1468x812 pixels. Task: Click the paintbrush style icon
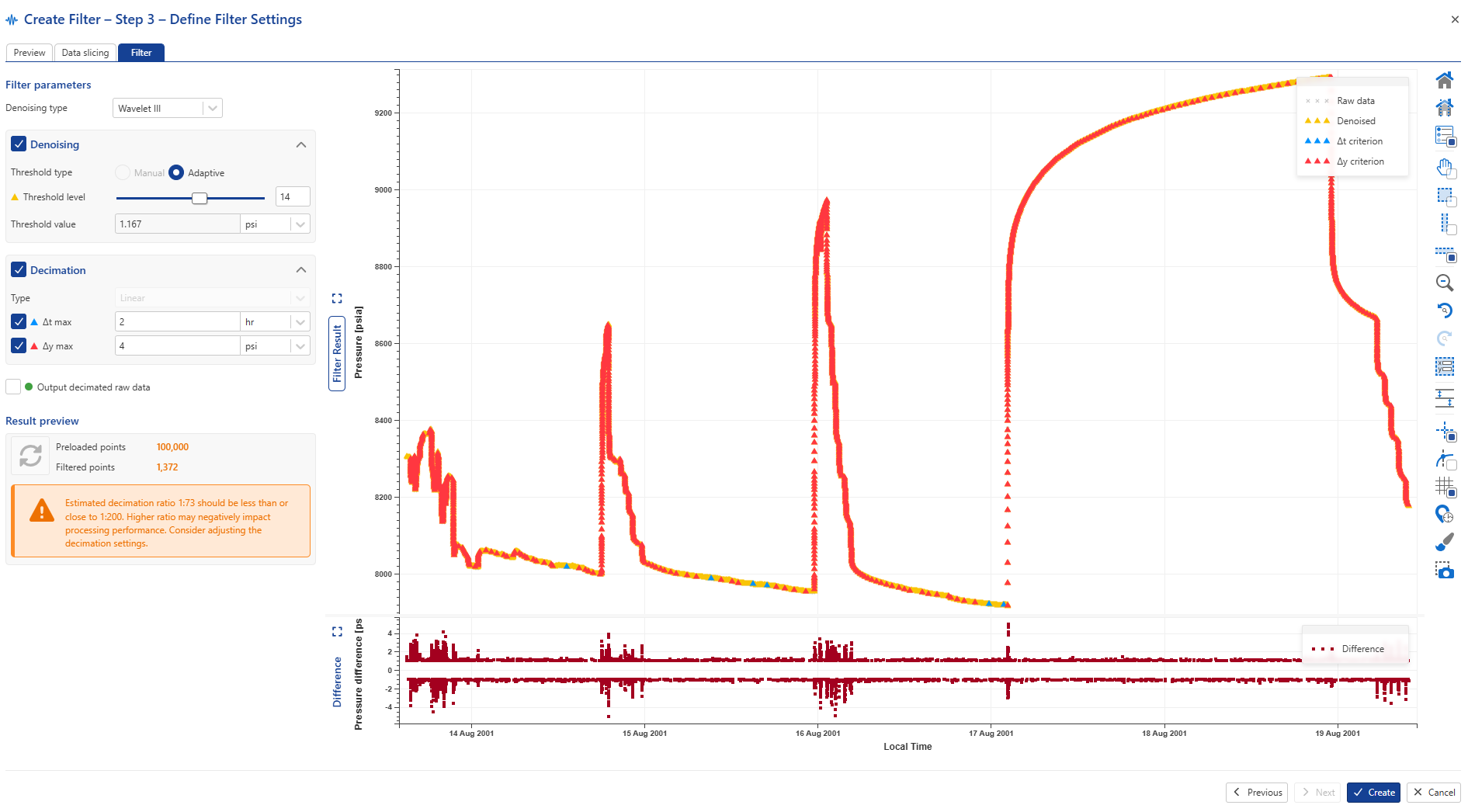pyautogui.click(x=1444, y=542)
